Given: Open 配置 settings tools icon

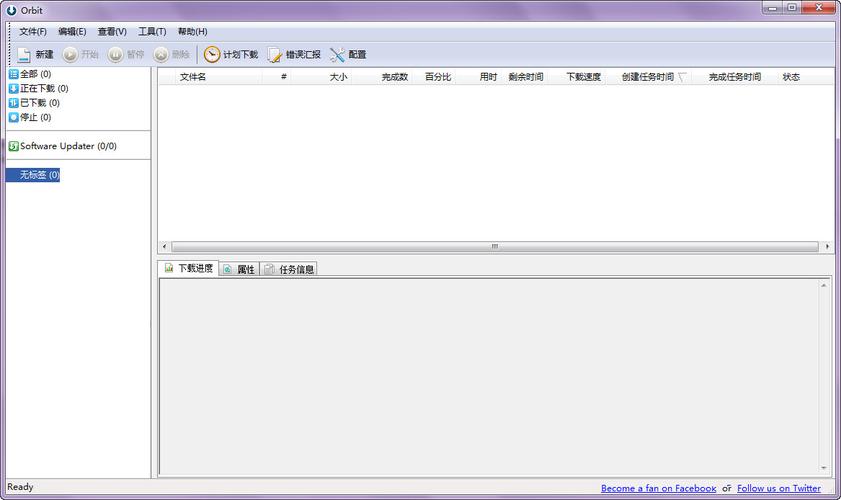Looking at the screenshot, I should click(x=337, y=55).
